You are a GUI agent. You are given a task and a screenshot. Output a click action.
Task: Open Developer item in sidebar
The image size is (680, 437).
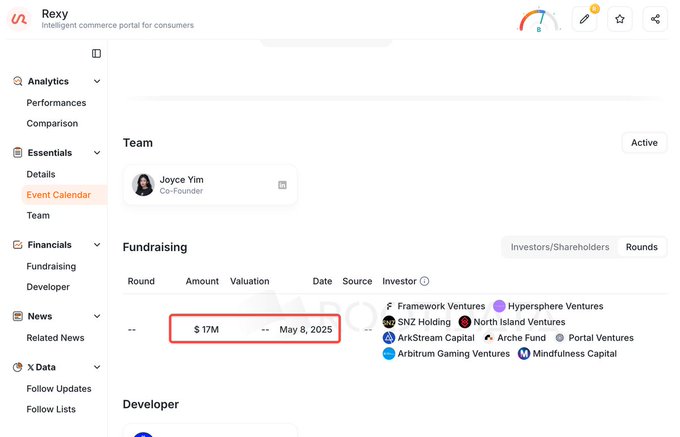pos(48,287)
